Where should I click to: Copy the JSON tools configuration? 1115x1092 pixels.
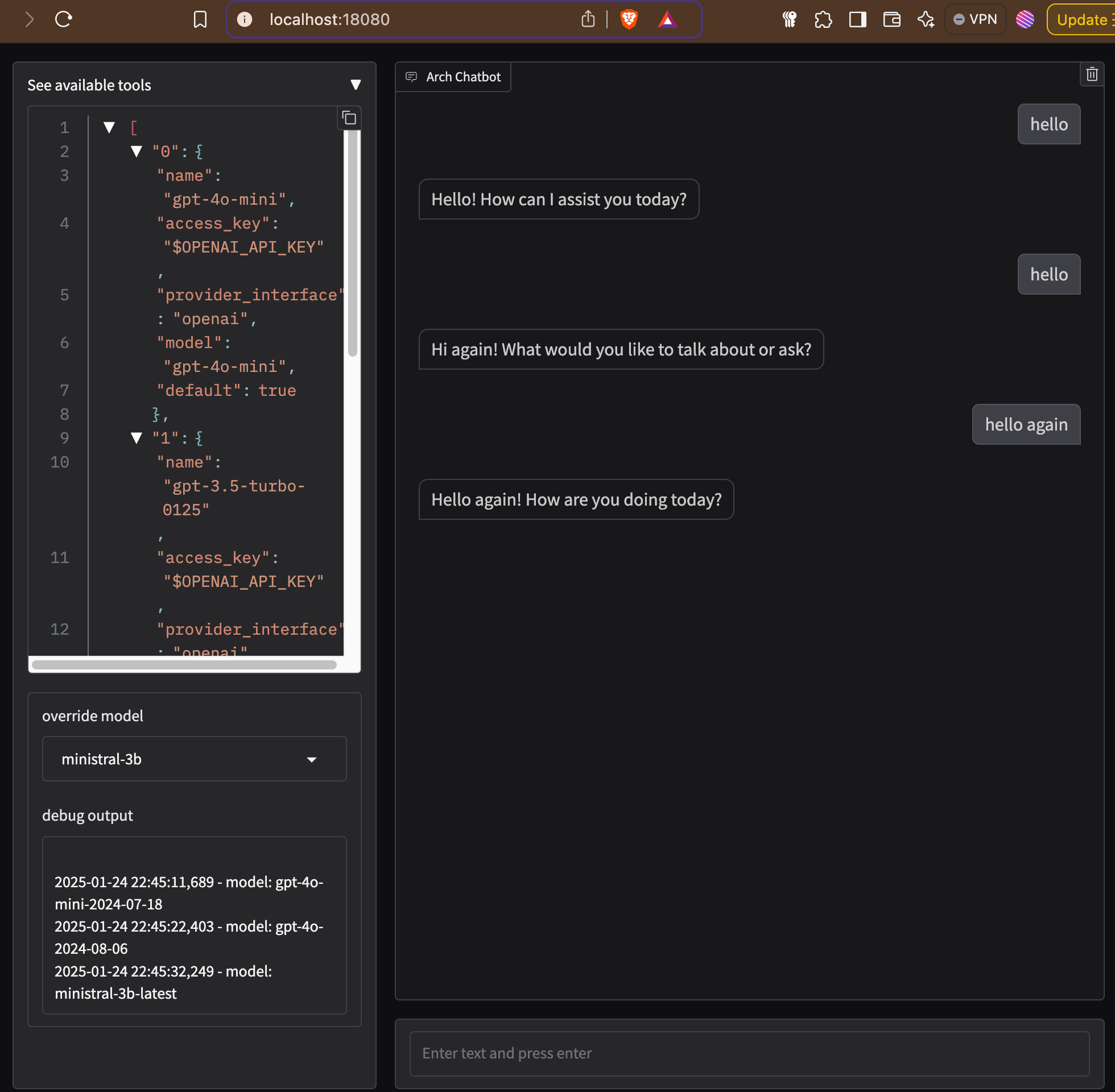pos(349,118)
